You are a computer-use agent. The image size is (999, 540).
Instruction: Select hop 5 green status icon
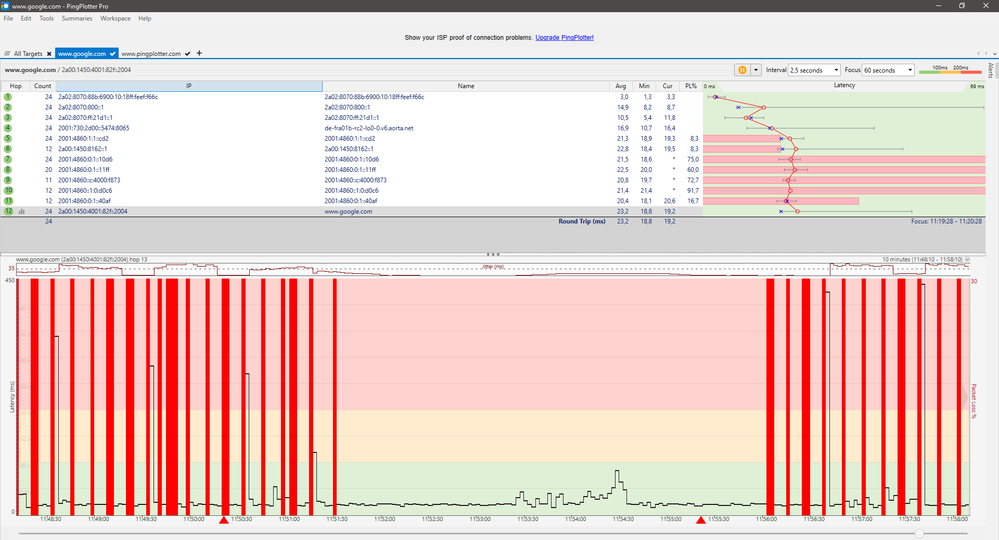pos(8,138)
